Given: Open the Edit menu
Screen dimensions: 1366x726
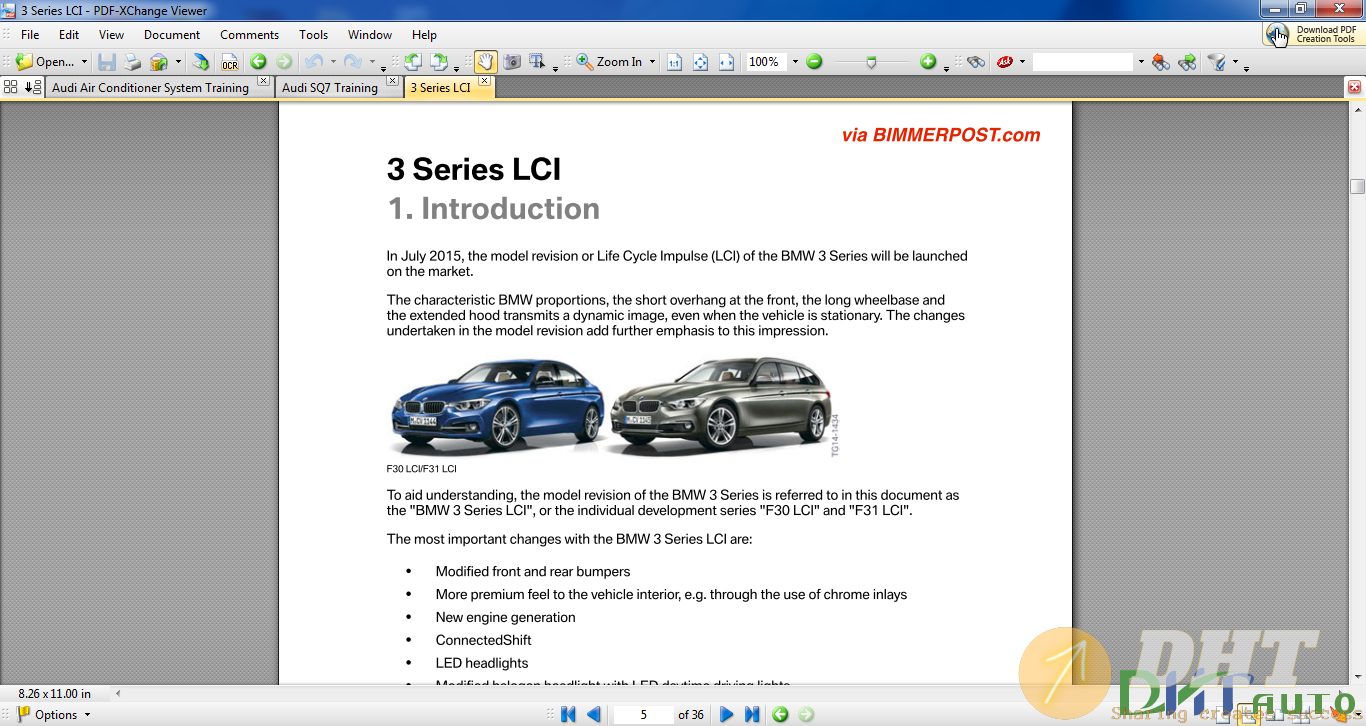Looking at the screenshot, I should [x=69, y=34].
